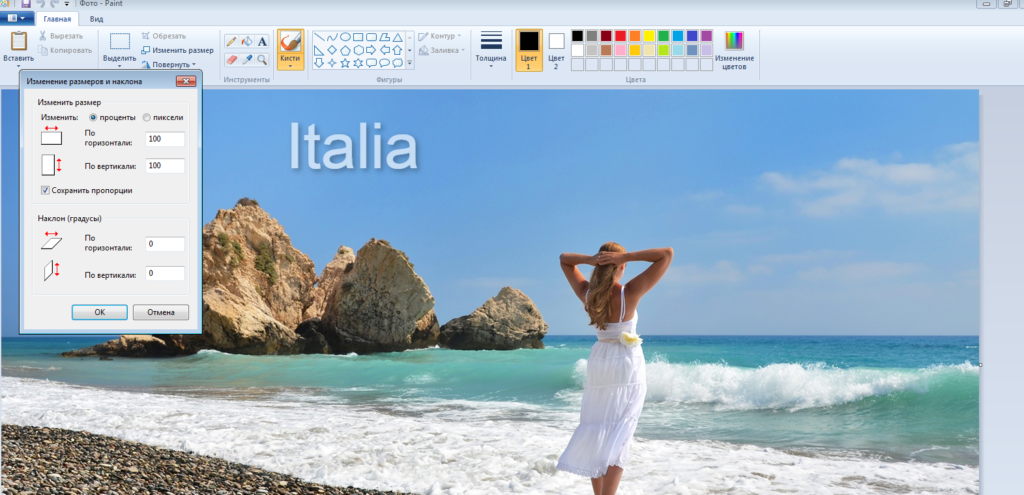Viewport: 1024px width, 495px height.
Task: Select the "пиксели" radio button
Action: 147,117
